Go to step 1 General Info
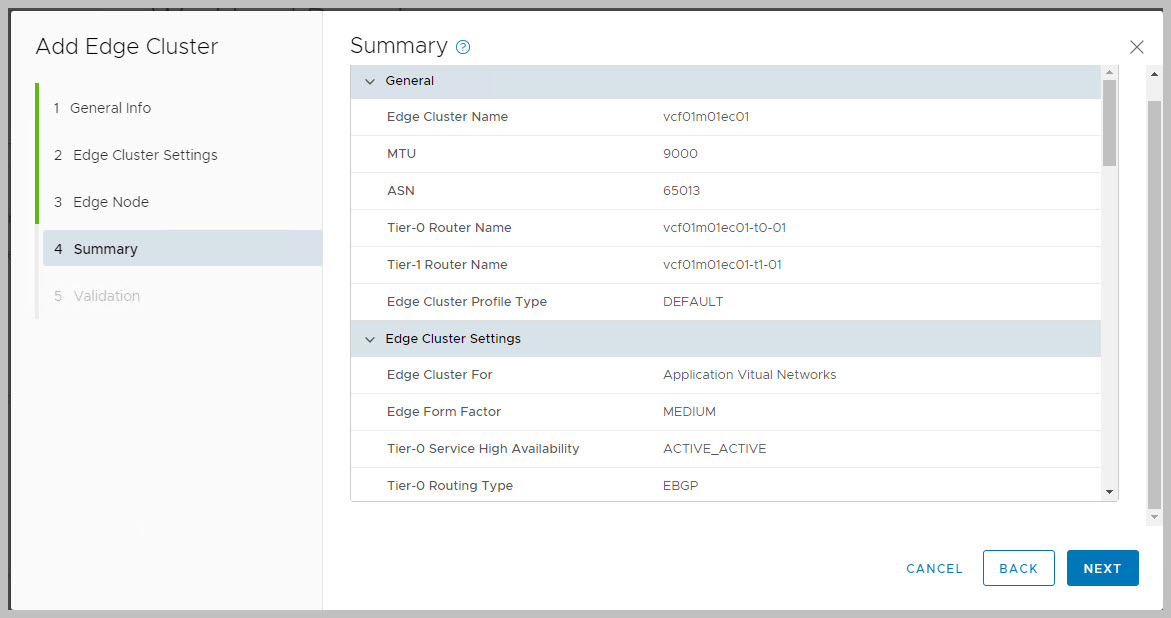The width and height of the screenshot is (1171, 618). point(110,108)
